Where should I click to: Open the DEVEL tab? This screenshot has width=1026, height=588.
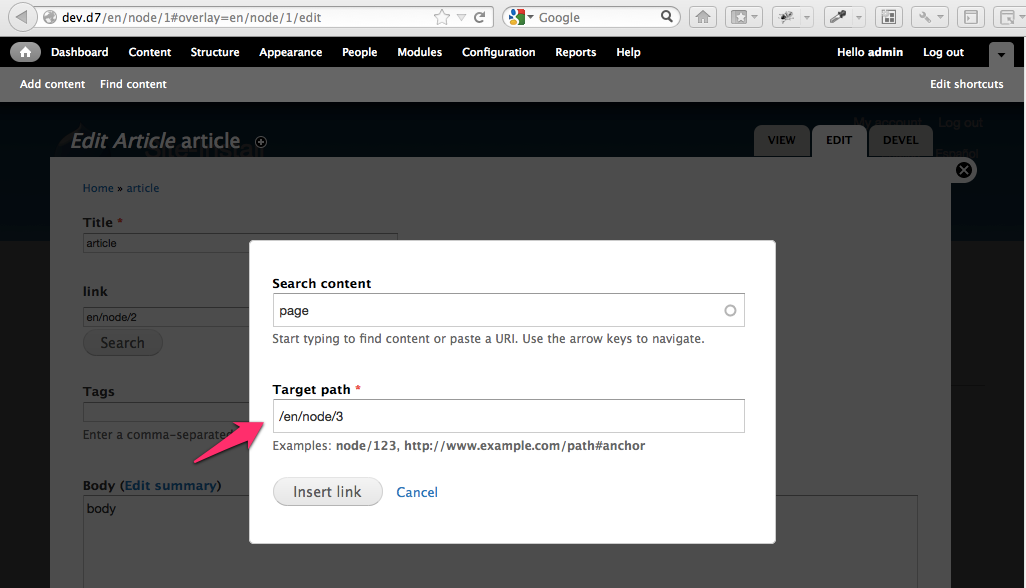coord(899,141)
